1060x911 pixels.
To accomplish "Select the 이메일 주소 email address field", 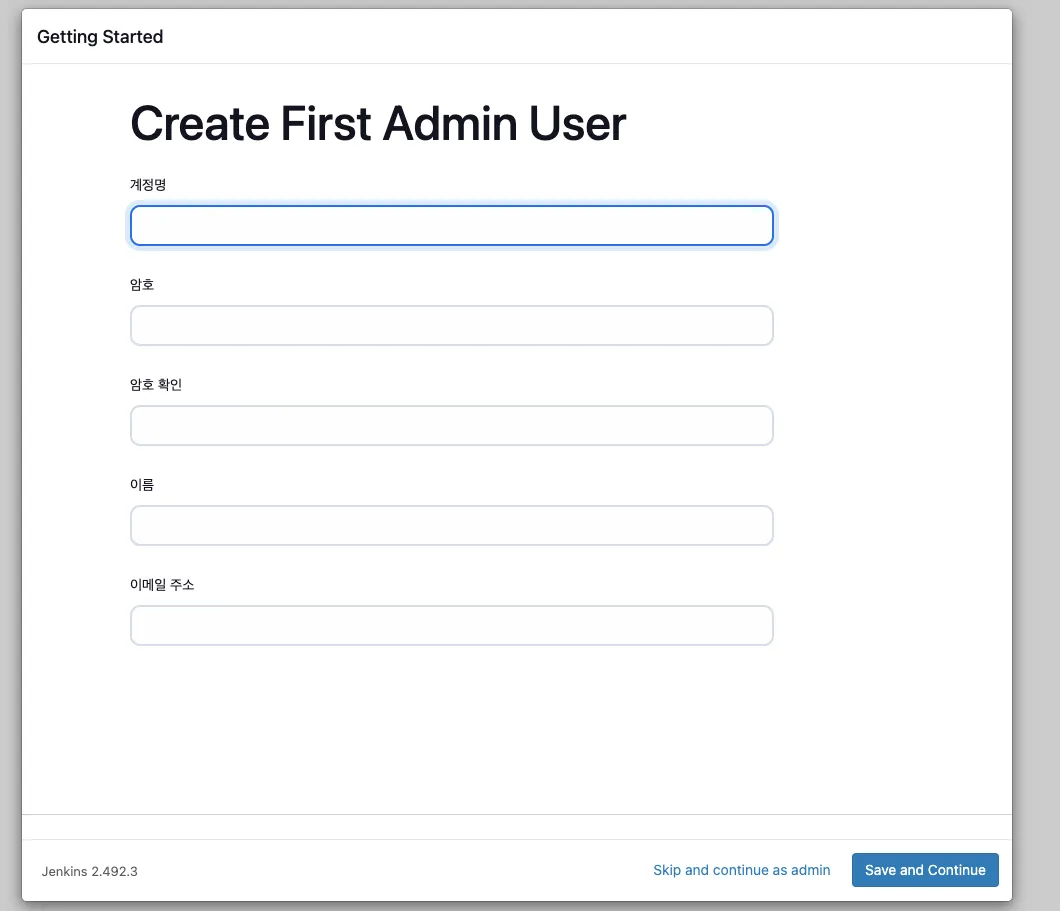I will 452,626.
